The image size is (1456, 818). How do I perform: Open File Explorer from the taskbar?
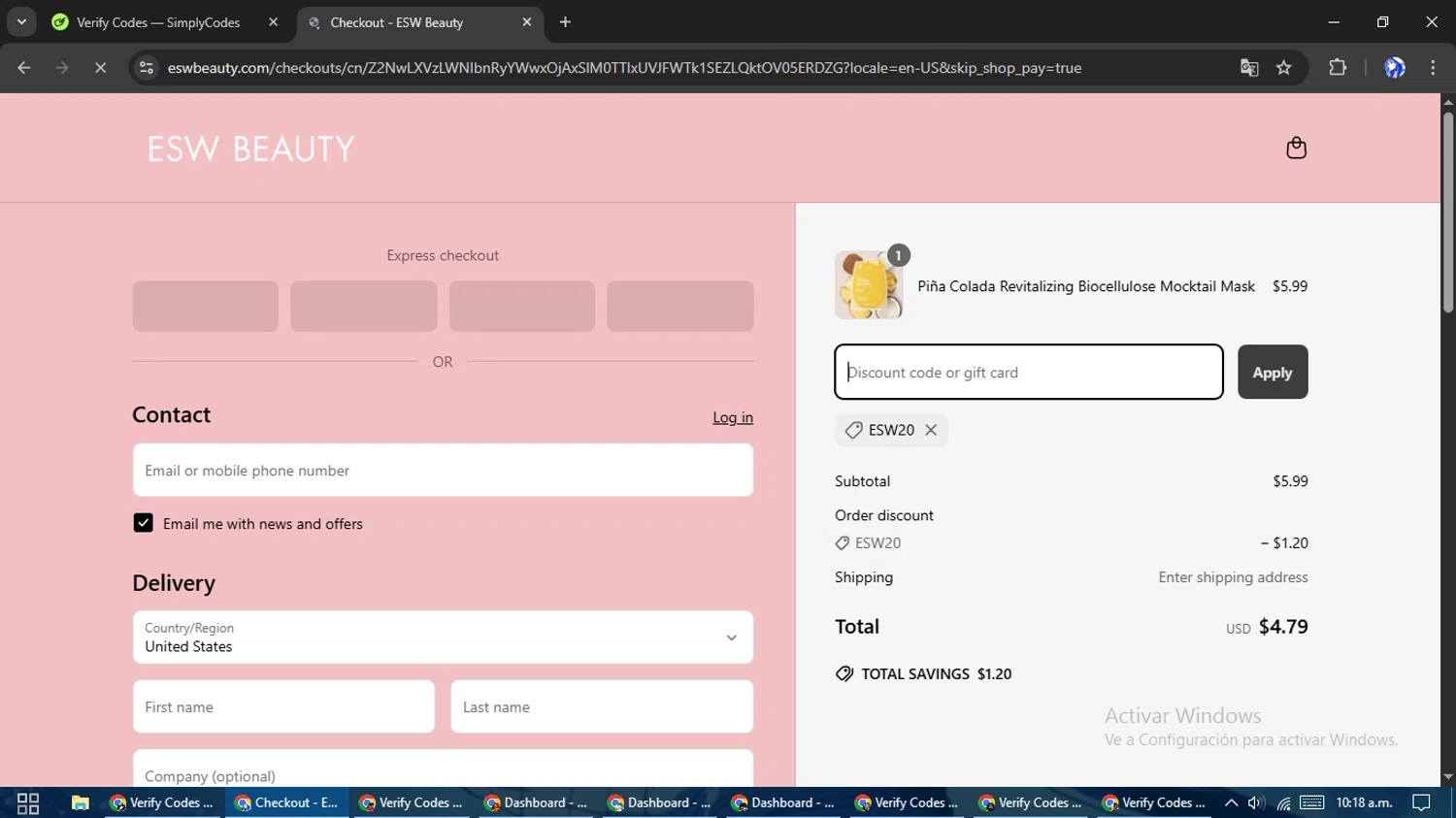[80, 803]
